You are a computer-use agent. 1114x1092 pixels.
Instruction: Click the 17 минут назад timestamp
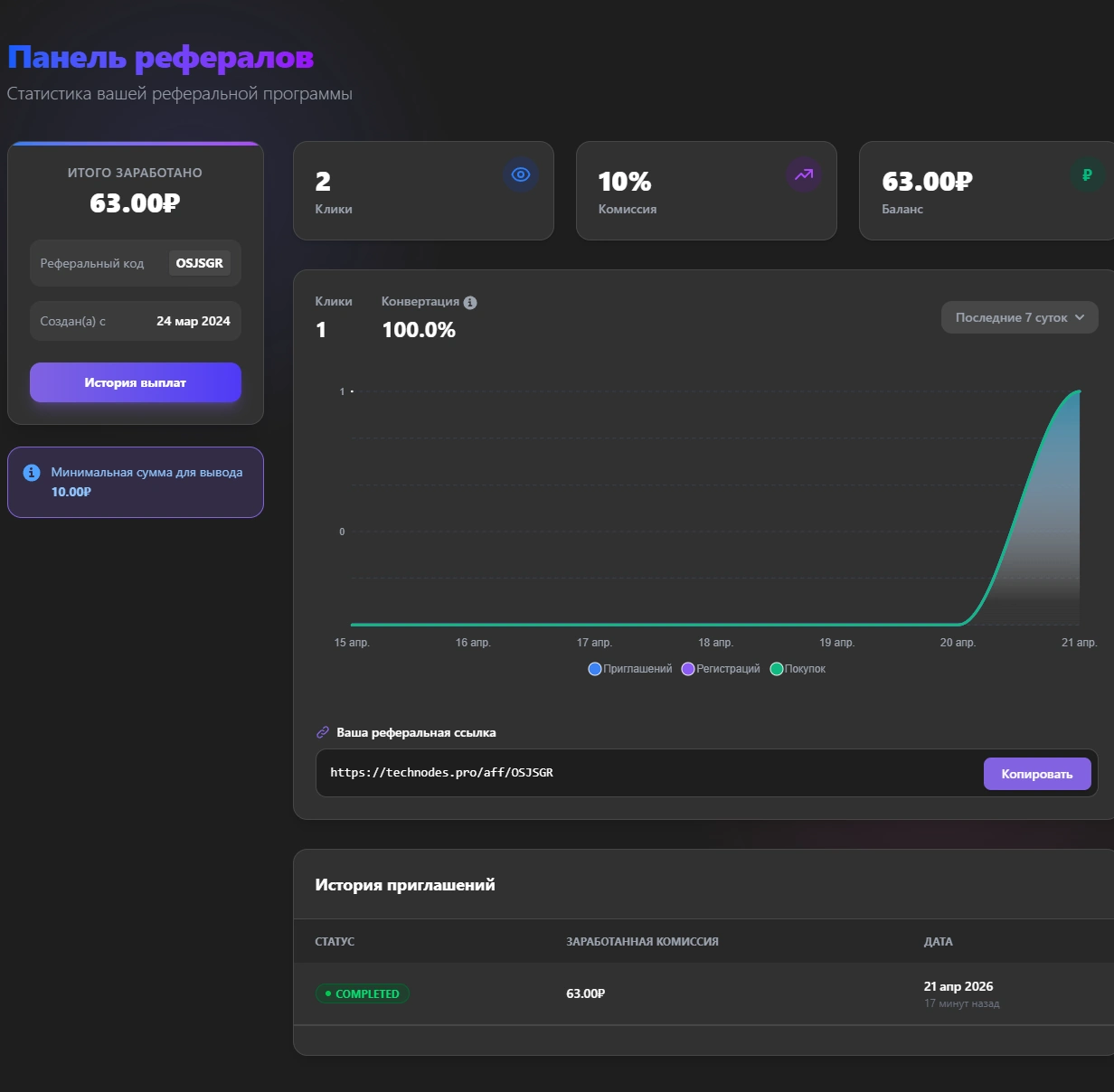pos(962,1003)
